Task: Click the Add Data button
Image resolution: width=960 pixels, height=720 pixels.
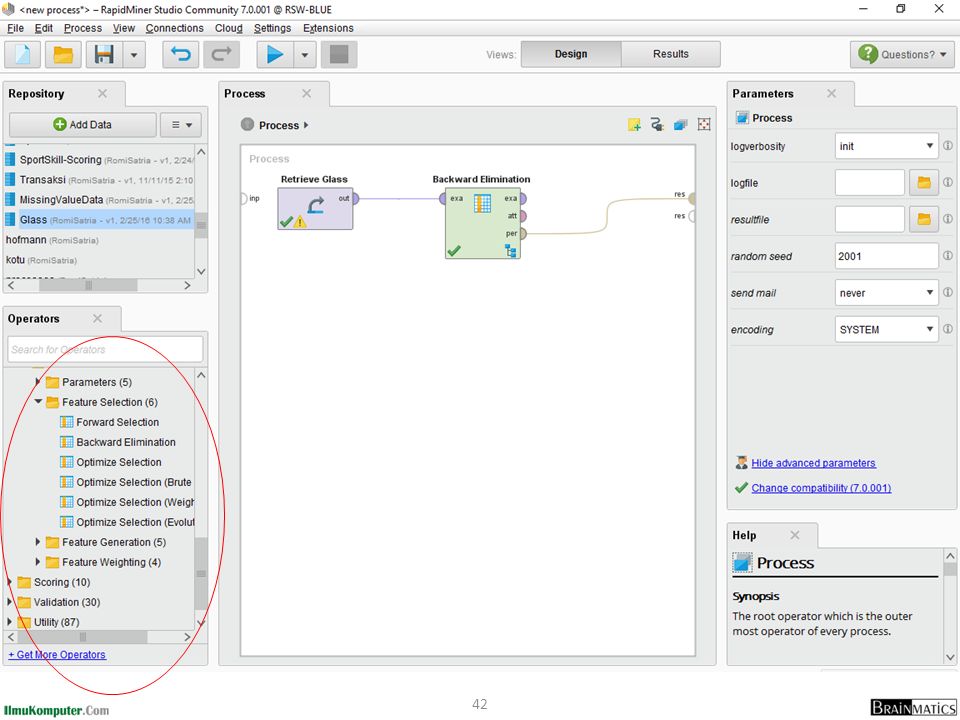Action: [83, 125]
